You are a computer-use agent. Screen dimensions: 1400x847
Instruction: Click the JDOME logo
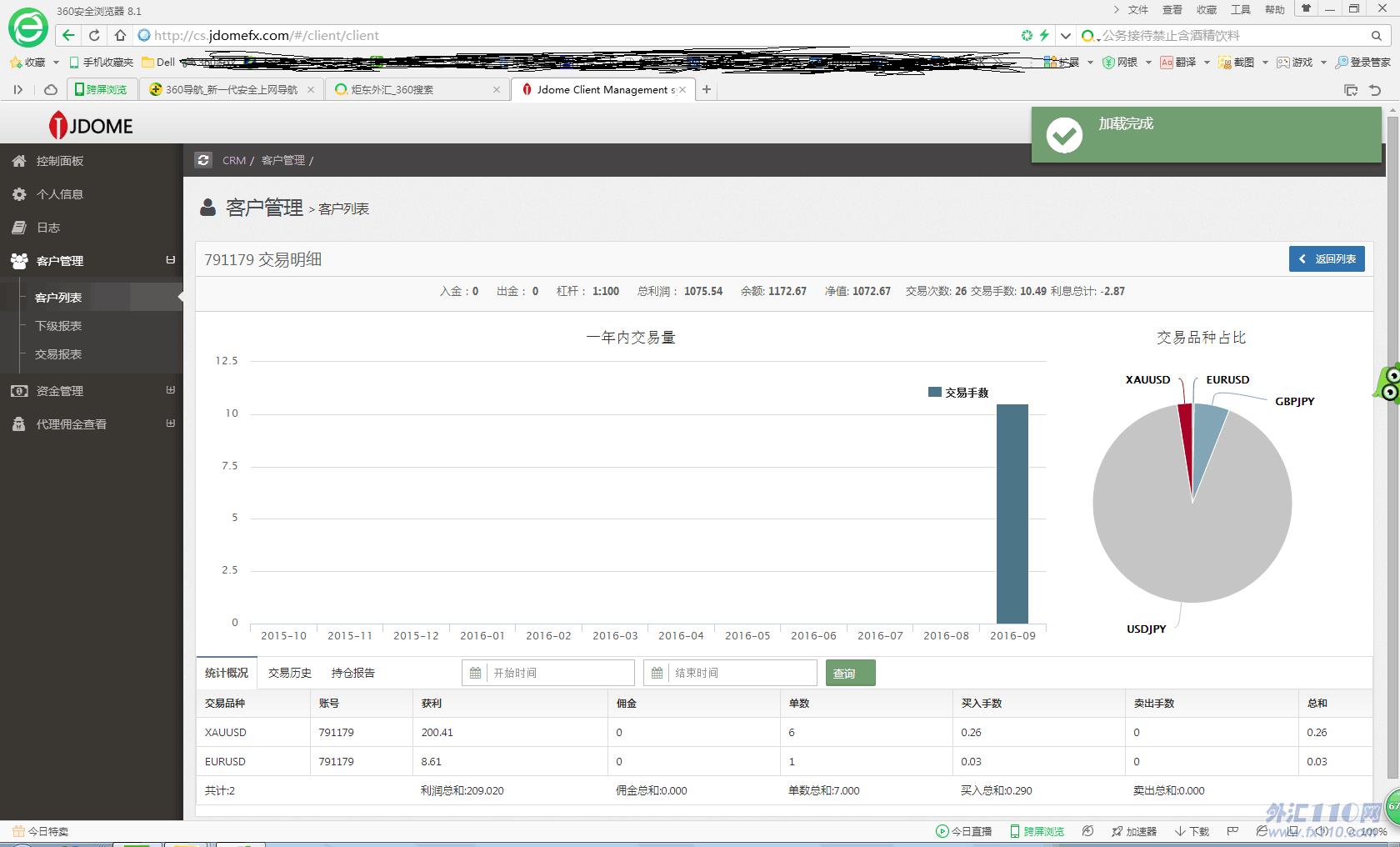91,126
